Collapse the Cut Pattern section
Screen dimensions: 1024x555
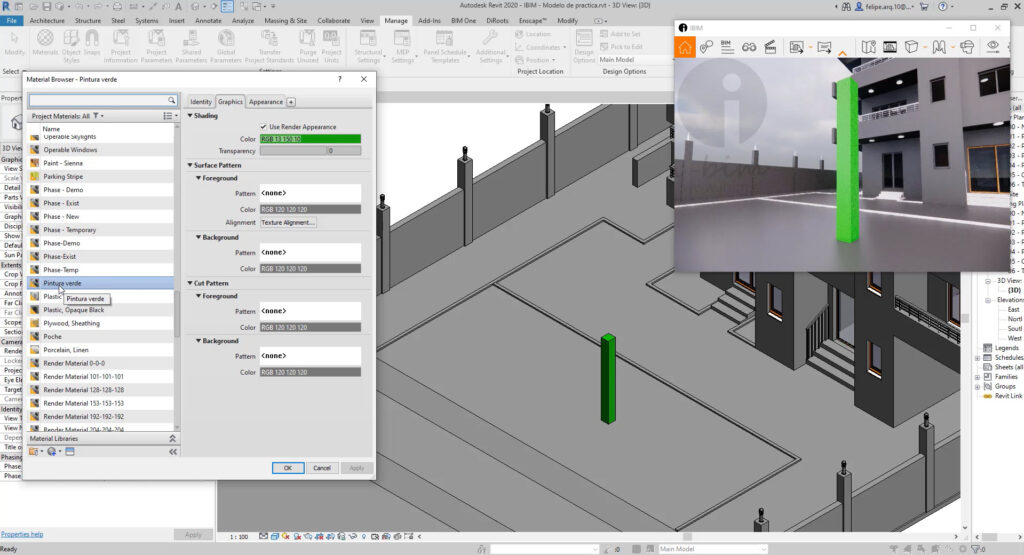191,283
